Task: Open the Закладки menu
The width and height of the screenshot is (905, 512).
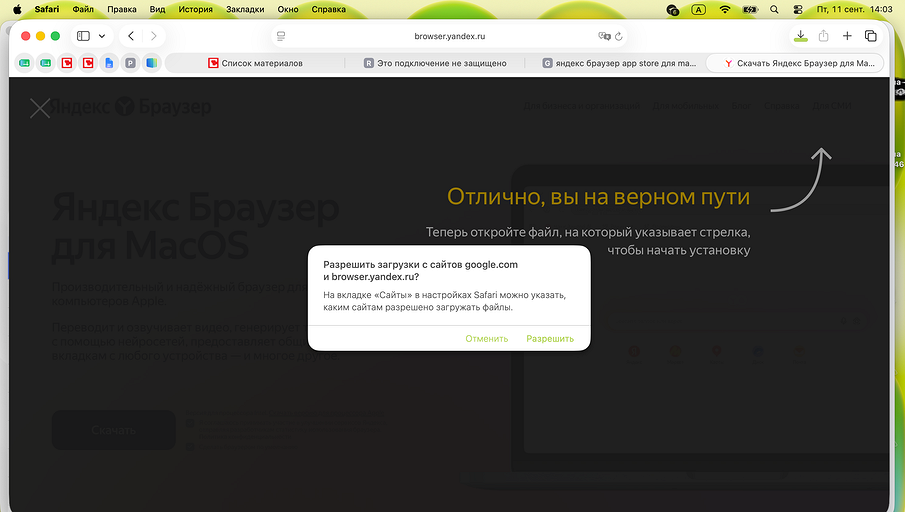Action: [x=245, y=9]
